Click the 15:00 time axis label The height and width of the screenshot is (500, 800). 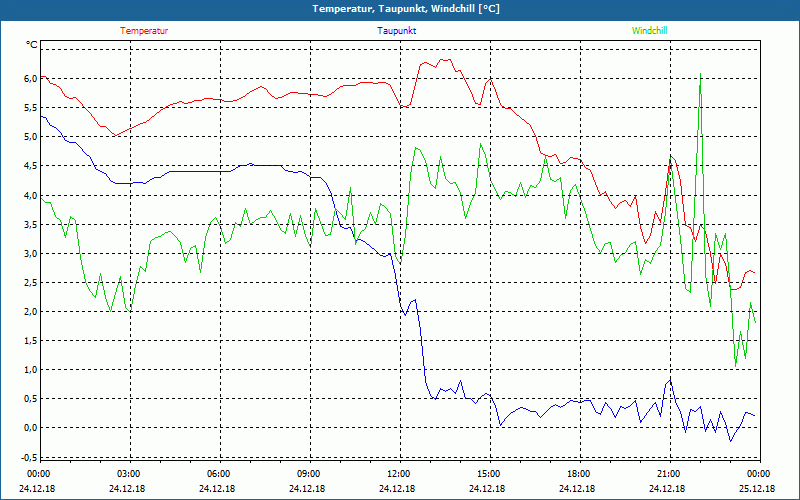488,474
